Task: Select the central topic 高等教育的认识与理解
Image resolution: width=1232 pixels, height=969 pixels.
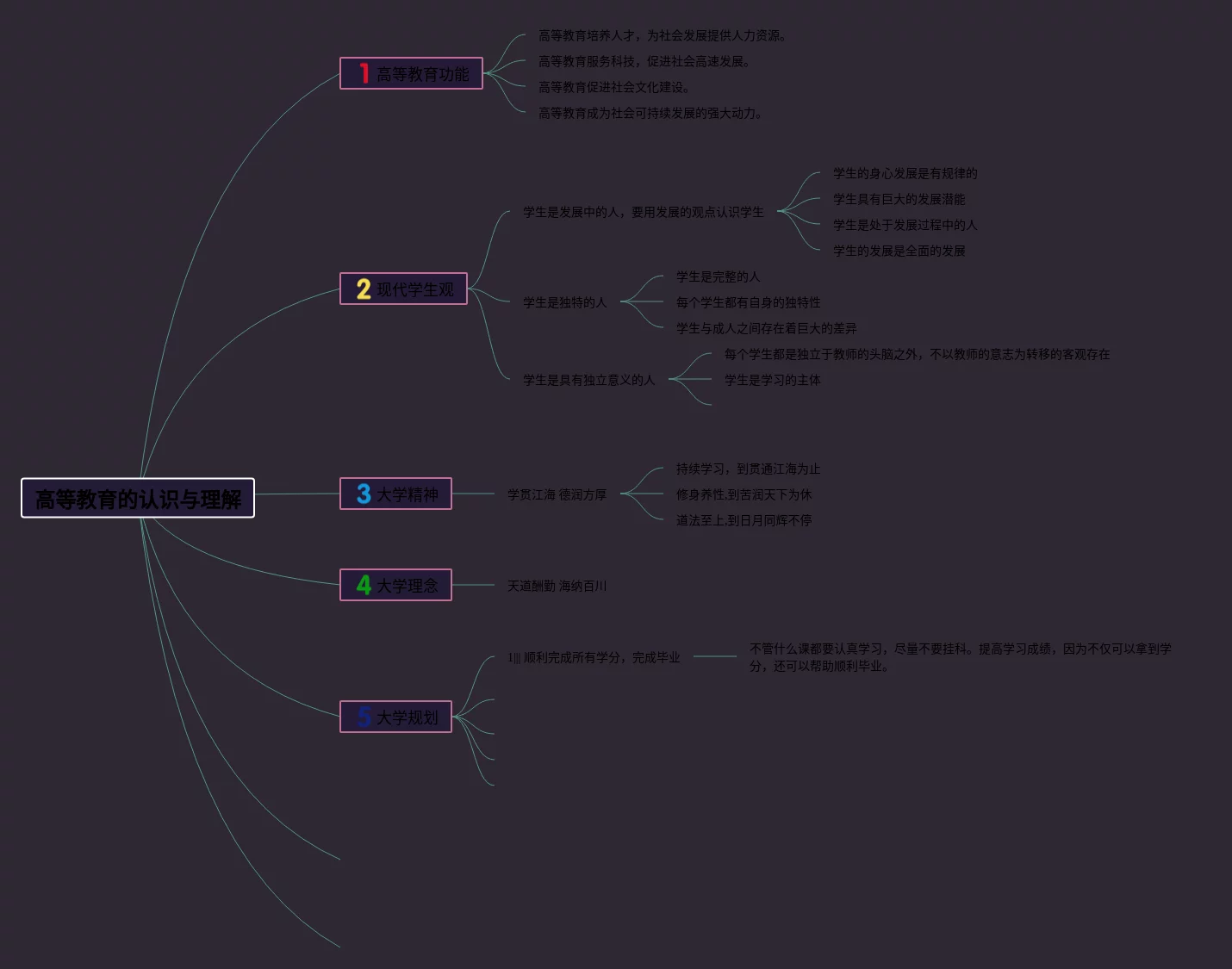Action: 138,499
